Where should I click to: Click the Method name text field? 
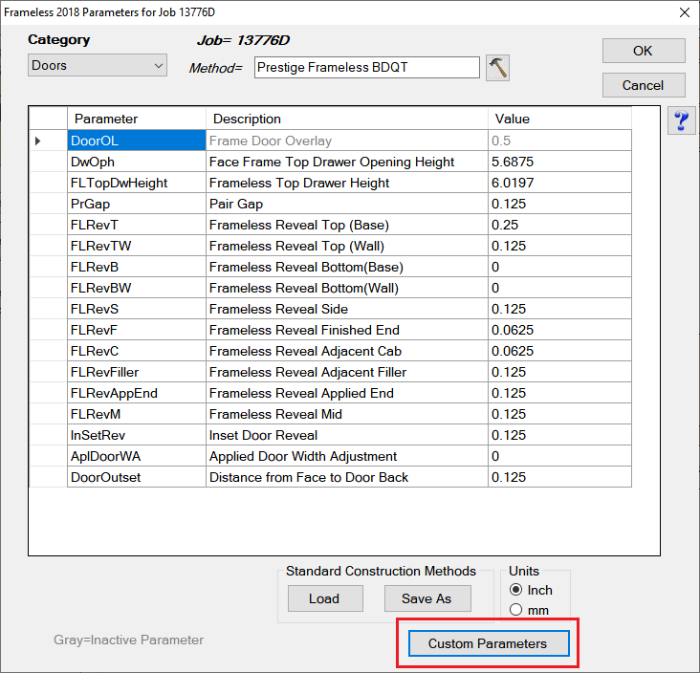point(366,67)
